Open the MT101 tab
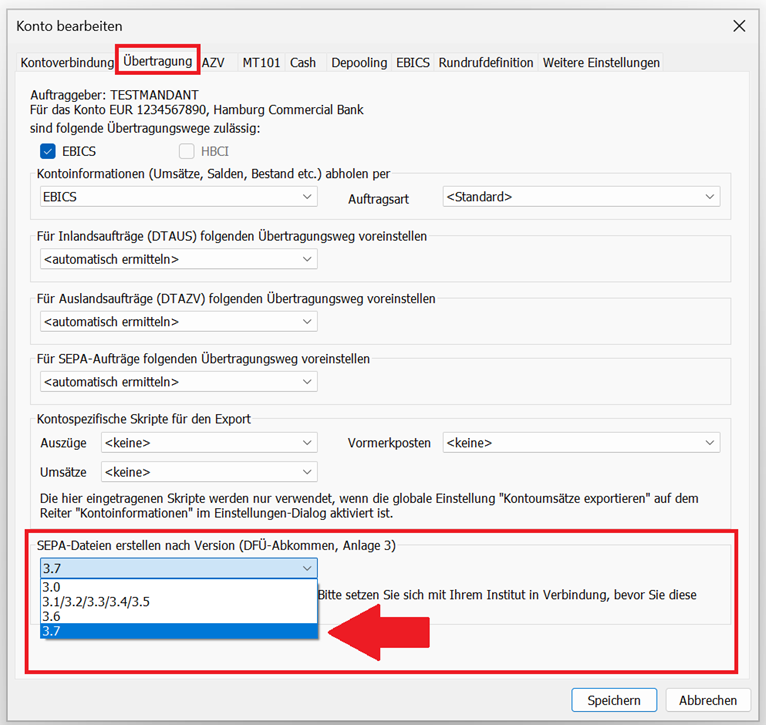 pyautogui.click(x=261, y=63)
